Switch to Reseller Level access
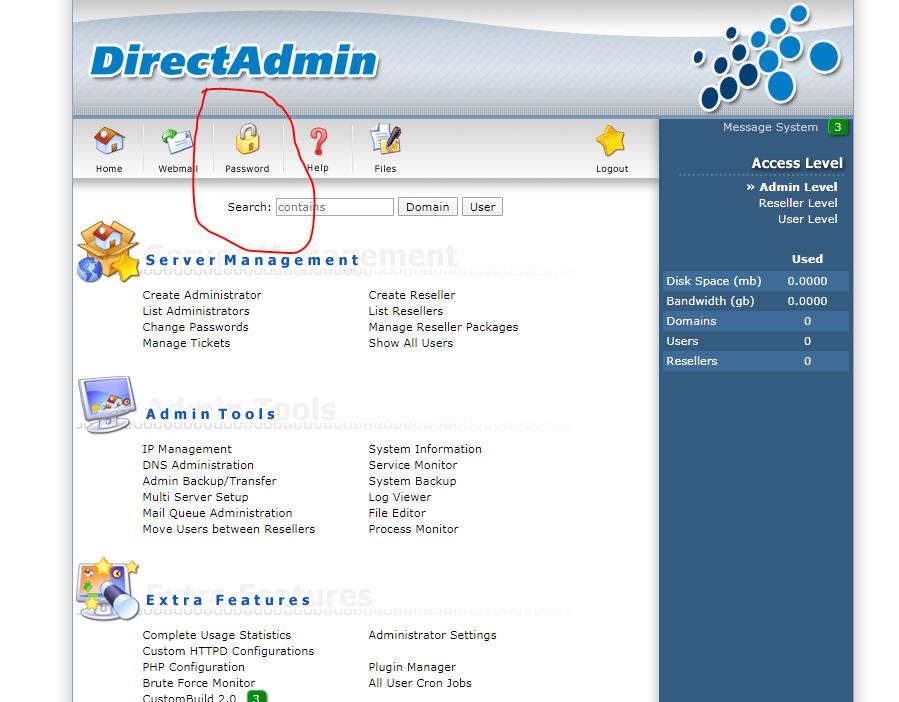The image size is (899, 702). [x=797, y=203]
